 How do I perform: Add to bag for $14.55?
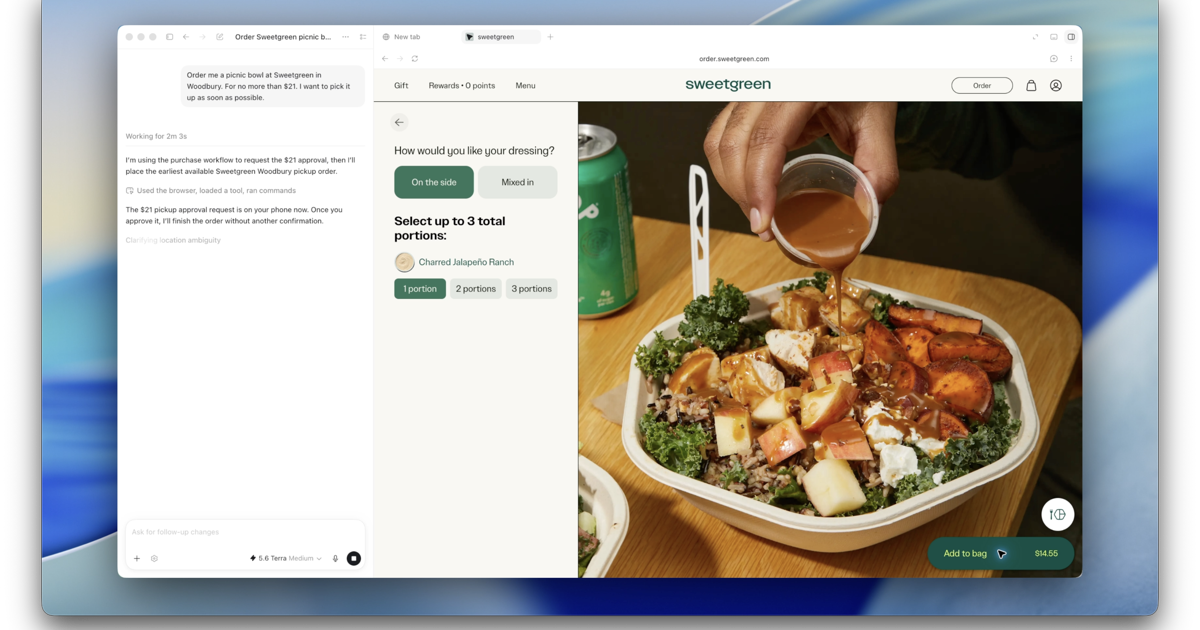point(1000,554)
